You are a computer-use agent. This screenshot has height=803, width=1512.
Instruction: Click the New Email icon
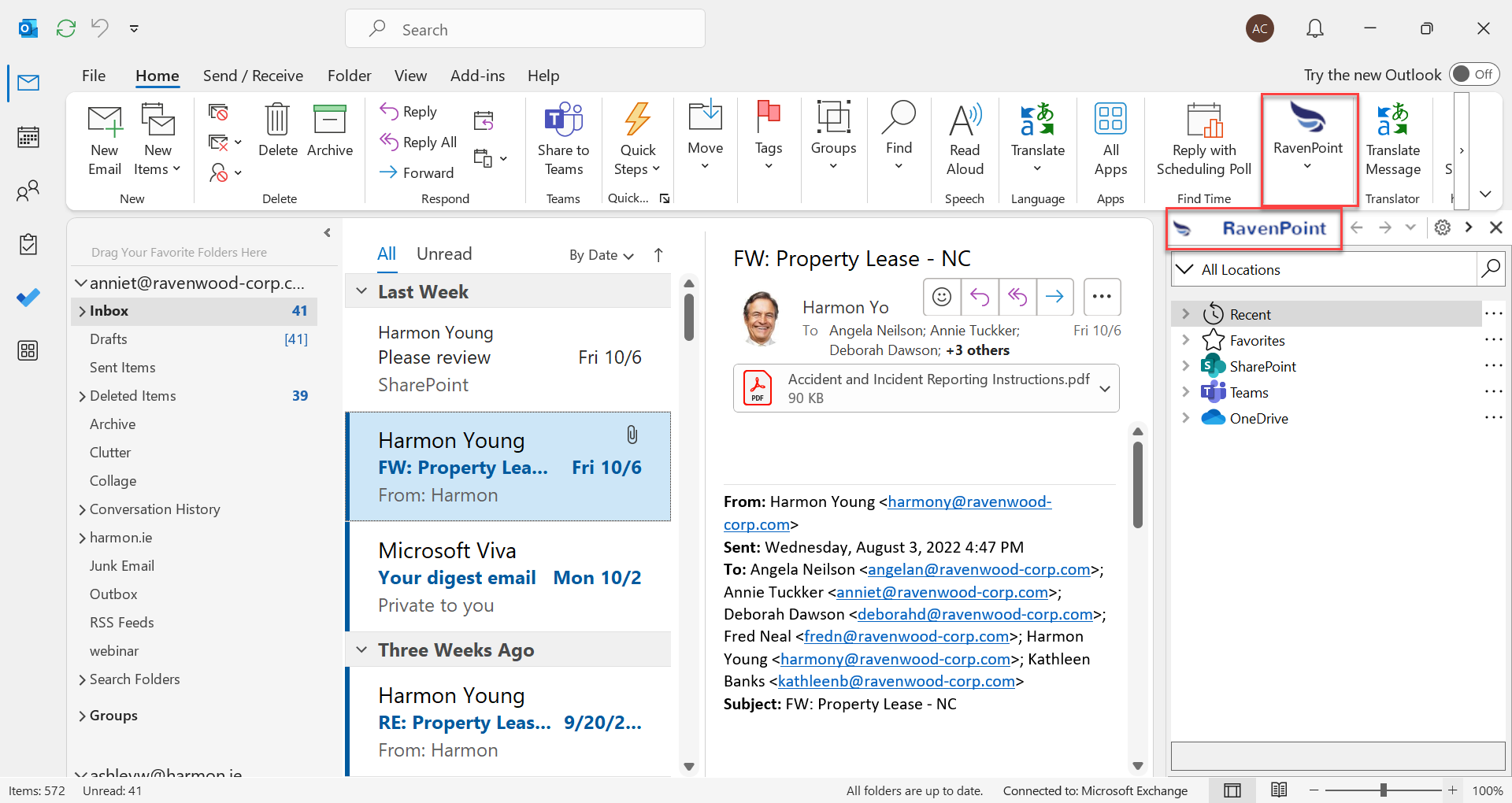105,122
